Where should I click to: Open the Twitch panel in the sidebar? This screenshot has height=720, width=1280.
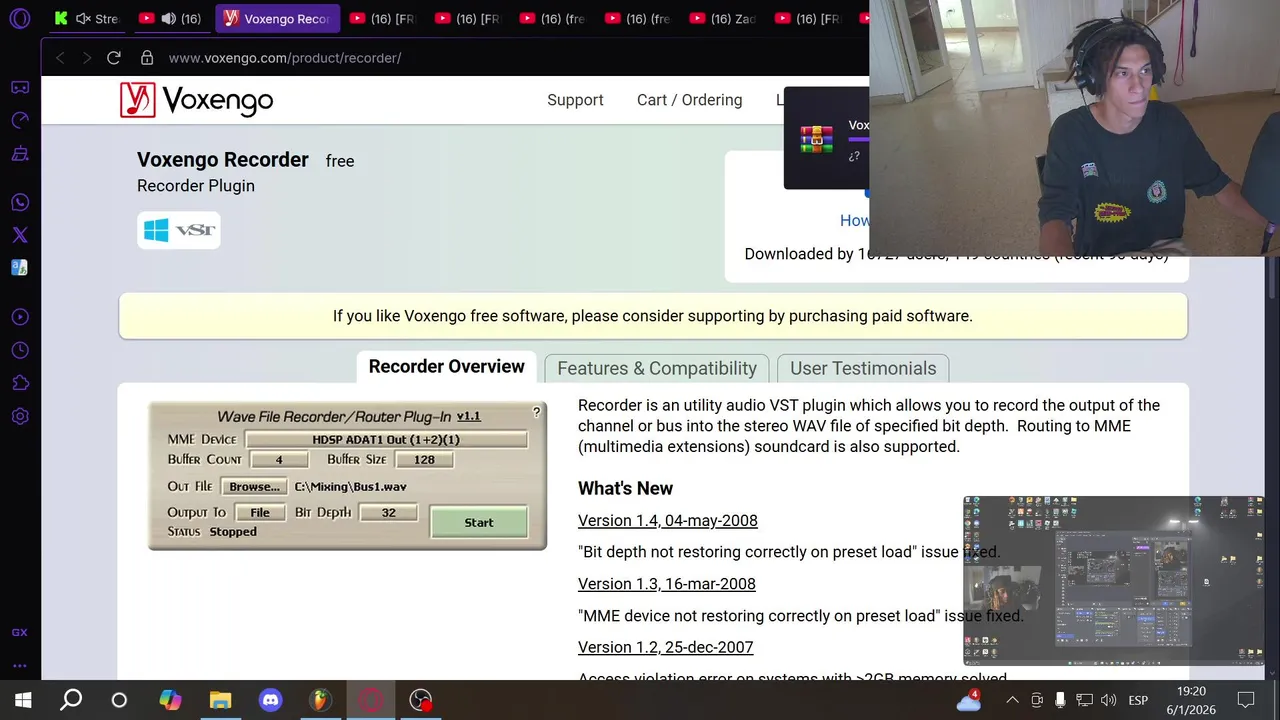click(x=19, y=153)
